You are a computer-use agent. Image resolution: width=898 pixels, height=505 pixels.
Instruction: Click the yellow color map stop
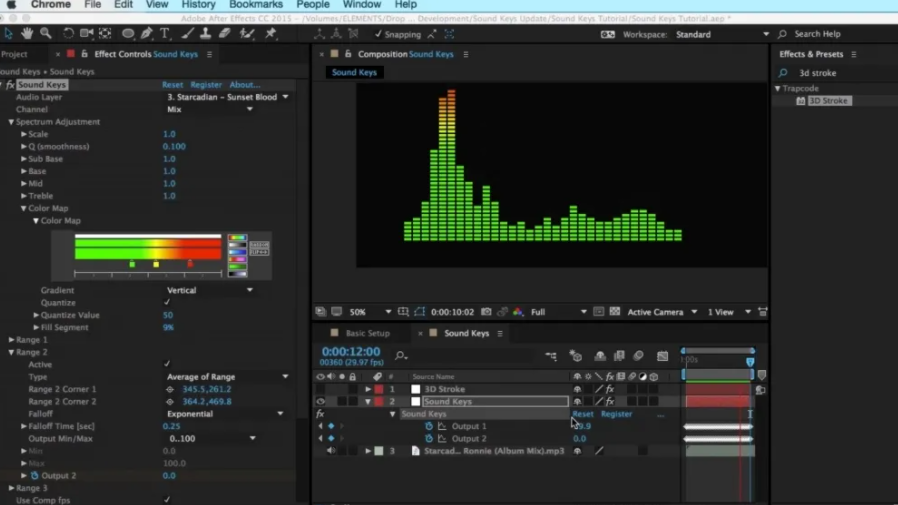[156, 264]
